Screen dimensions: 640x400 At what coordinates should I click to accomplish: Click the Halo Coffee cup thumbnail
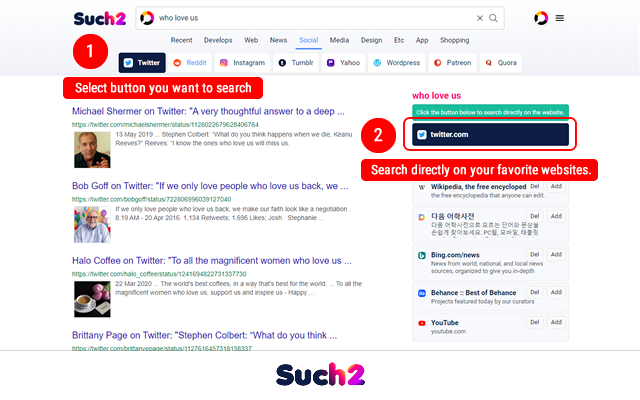[92, 299]
